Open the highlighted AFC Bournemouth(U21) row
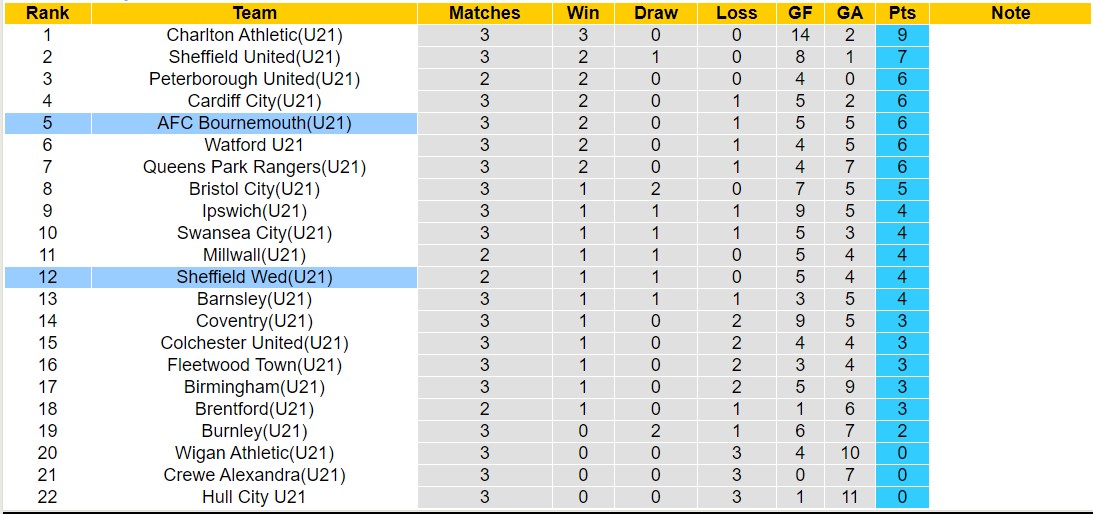This screenshot has width=1093, height=514. coord(254,123)
